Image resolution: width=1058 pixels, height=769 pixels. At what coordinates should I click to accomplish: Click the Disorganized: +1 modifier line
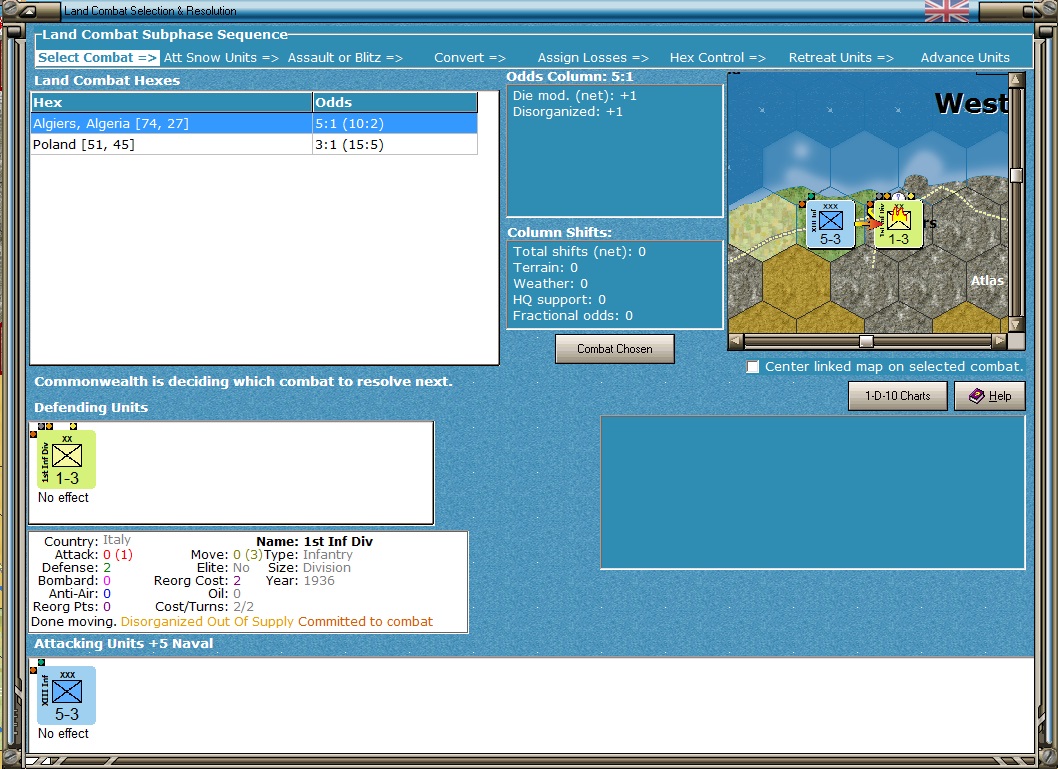click(x=567, y=112)
